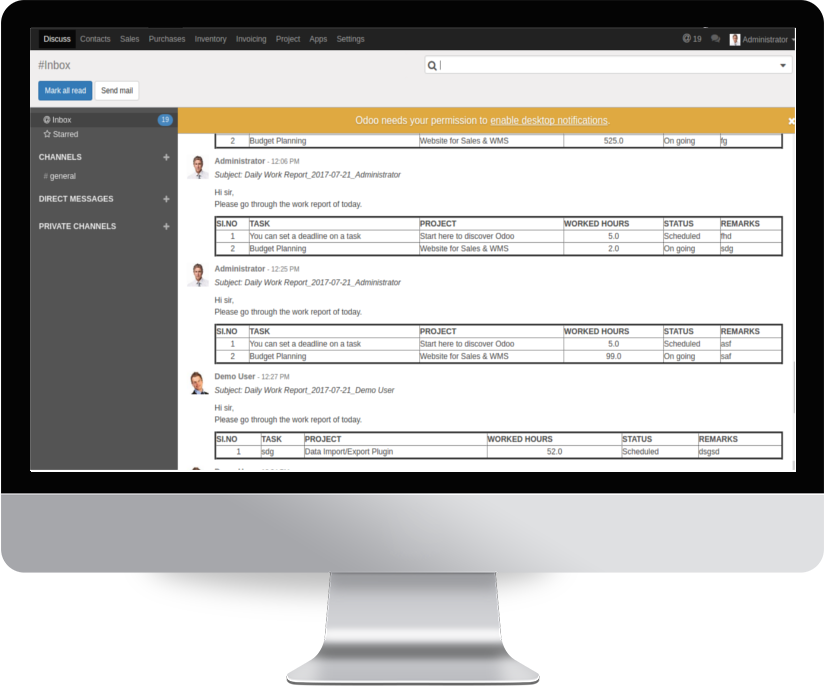This screenshot has height=686, width=824.
Task: Click the 52.0 worked hours cell
Action: [x=554, y=452]
